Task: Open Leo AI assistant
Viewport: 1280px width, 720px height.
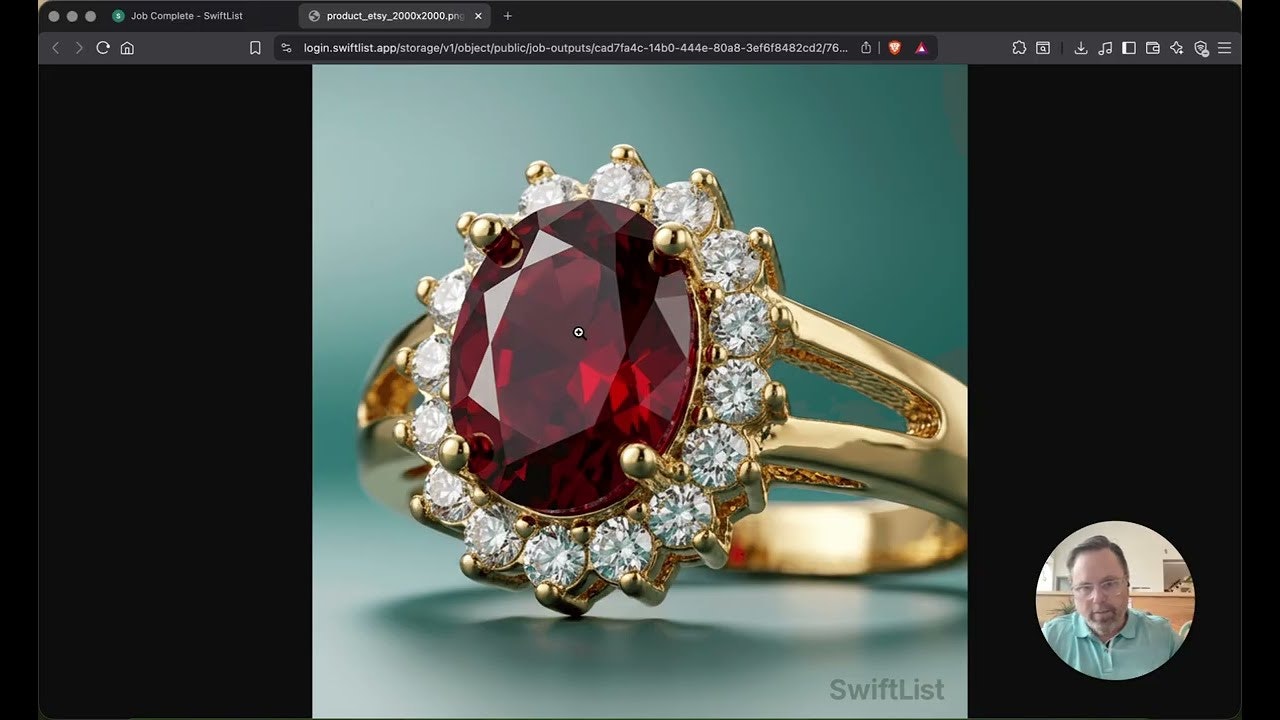Action: pyautogui.click(x=1176, y=47)
